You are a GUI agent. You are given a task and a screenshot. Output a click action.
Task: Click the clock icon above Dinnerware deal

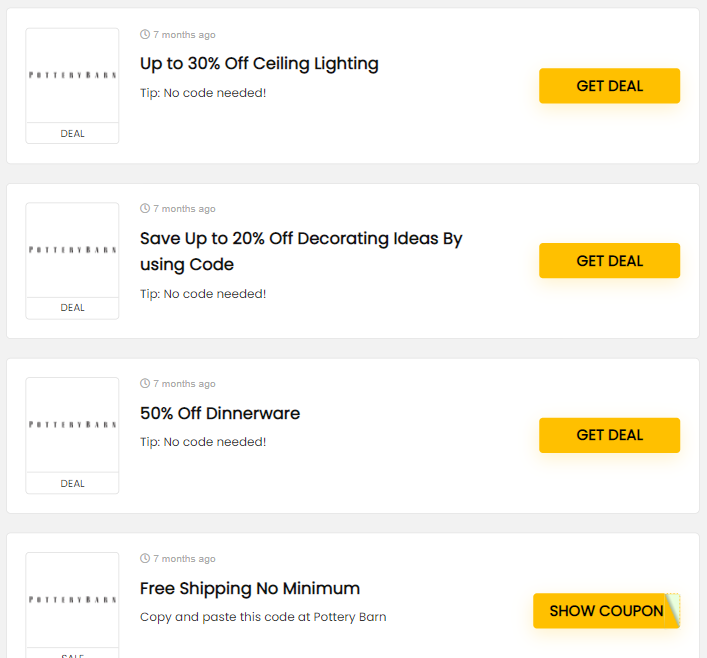click(145, 384)
